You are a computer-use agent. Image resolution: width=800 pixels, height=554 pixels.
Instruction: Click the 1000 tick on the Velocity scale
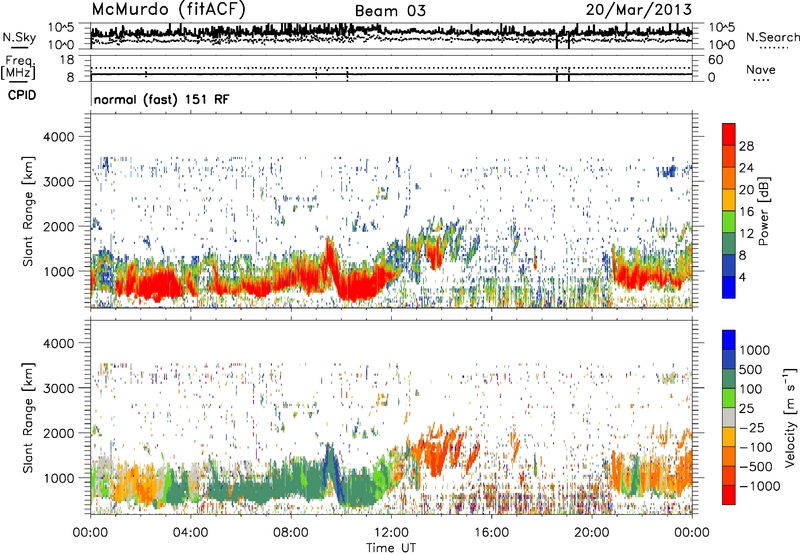tap(754, 350)
